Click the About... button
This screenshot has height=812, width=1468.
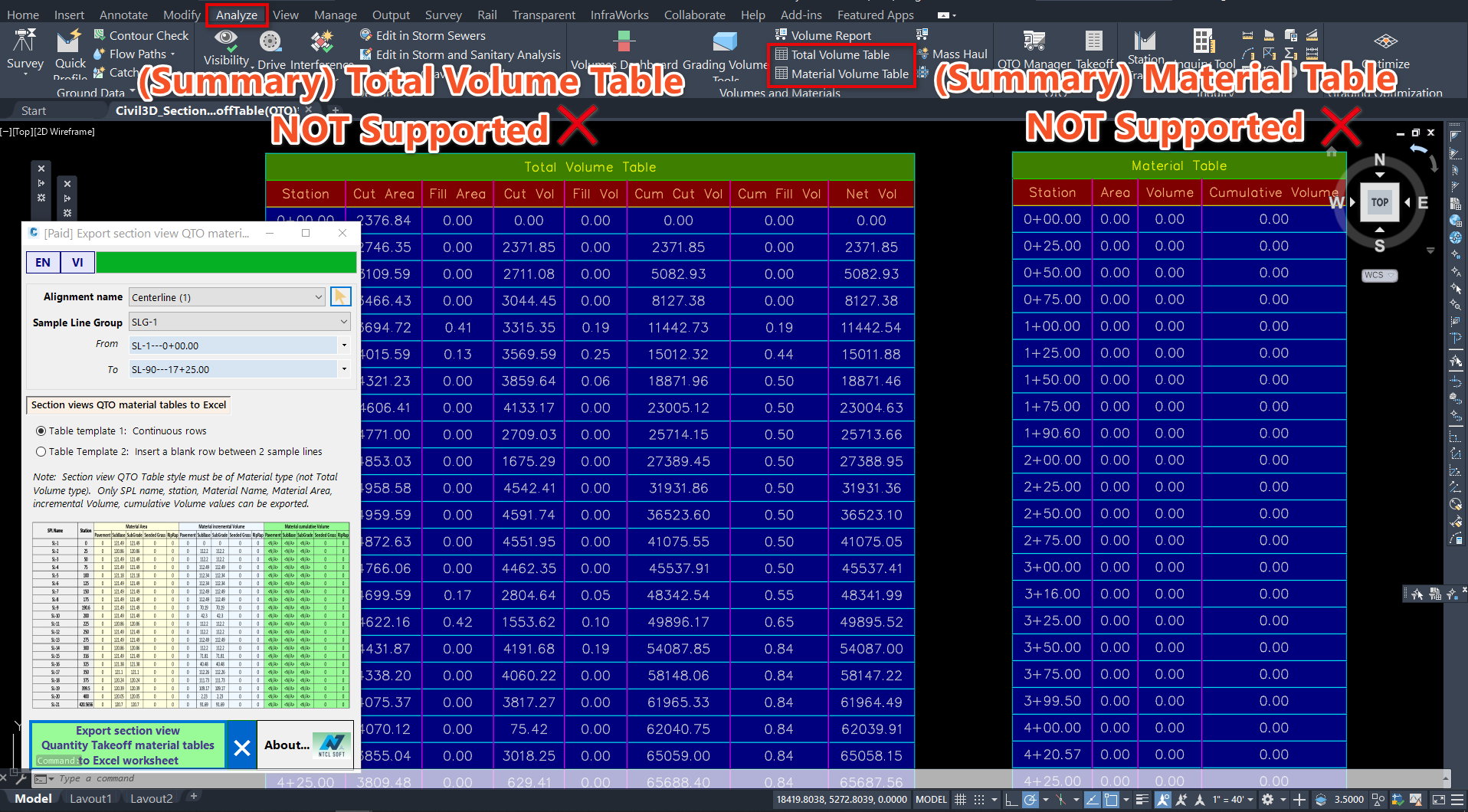tap(305, 745)
